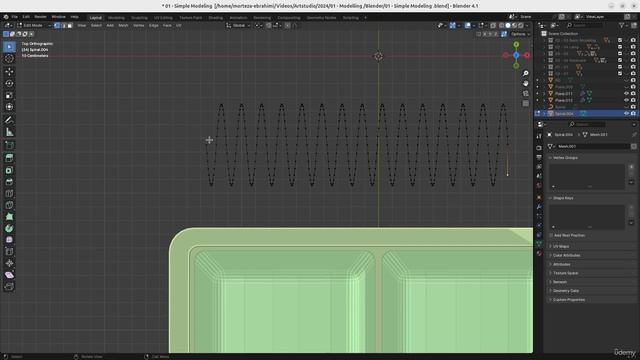Screen dimensions: 640x360
Task: Click the viewport pan hand icon
Action: 526,83
